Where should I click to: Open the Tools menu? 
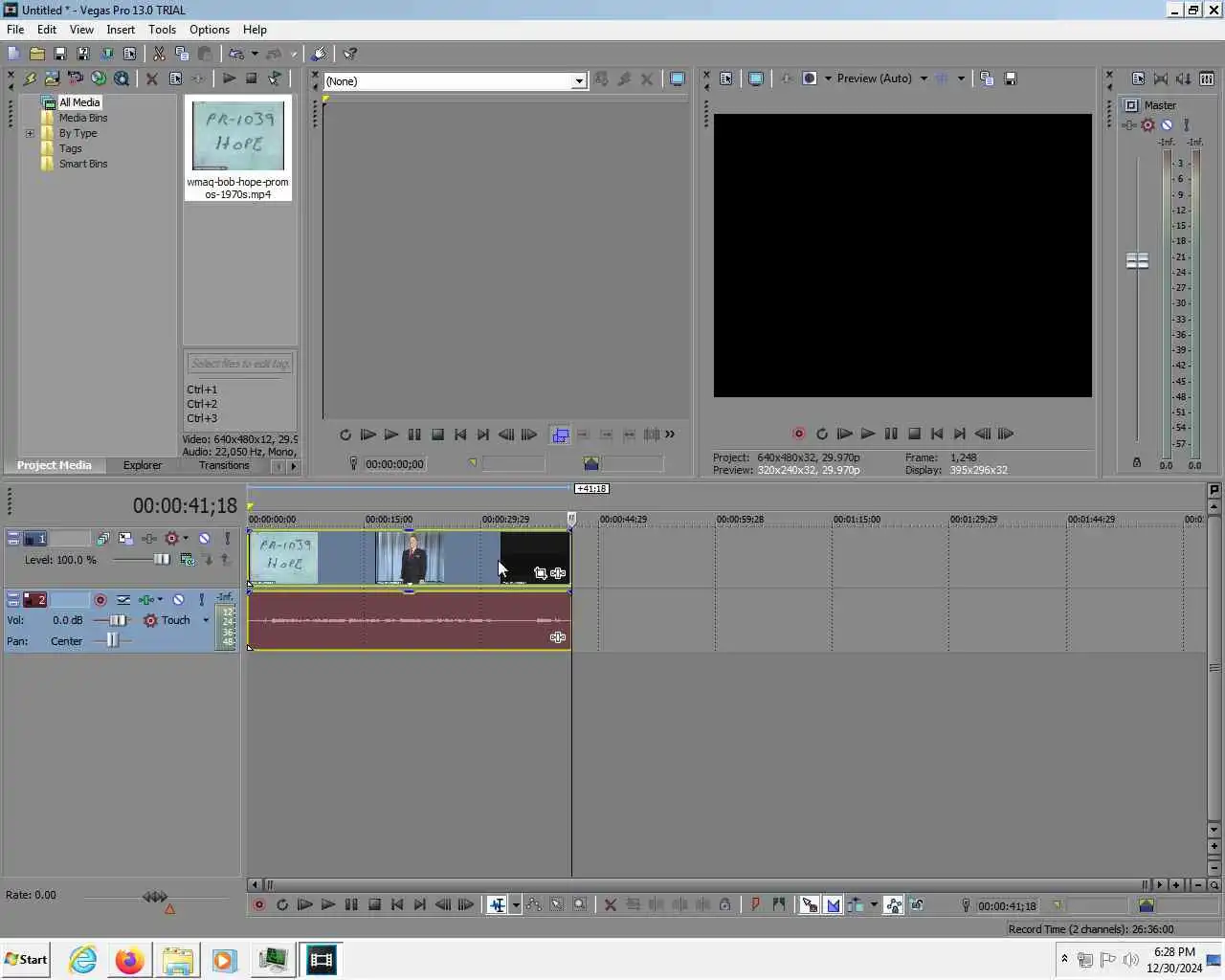coord(162,30)
